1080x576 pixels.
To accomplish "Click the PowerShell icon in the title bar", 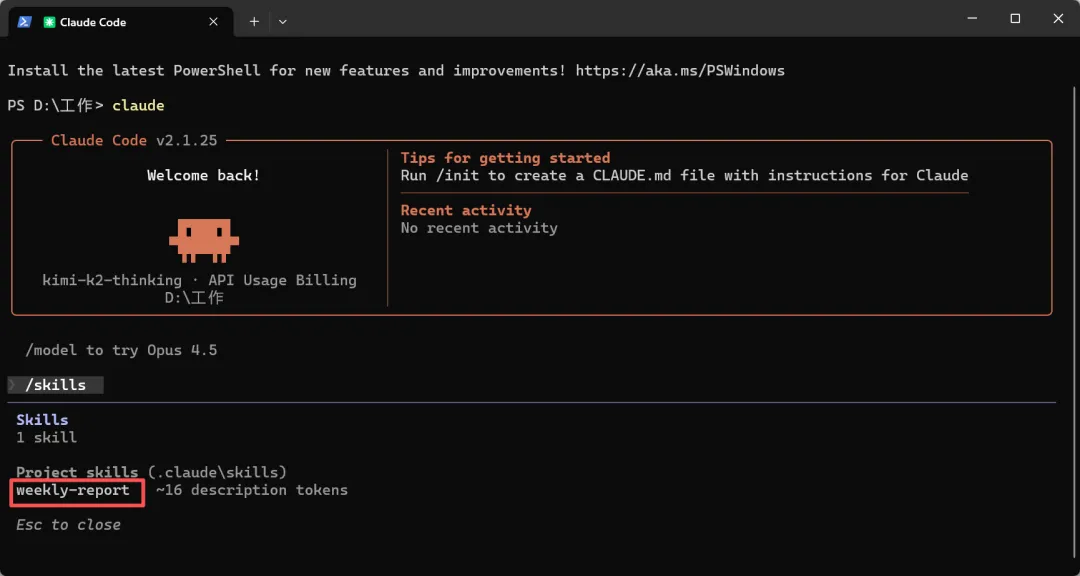I will (24, 21).
